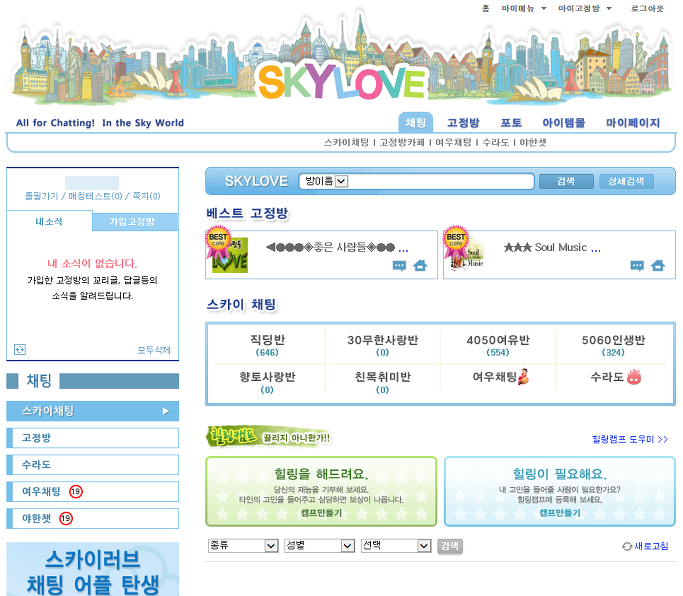Click the 로그아웃 link
683x596 pixels.
point(647,8)
